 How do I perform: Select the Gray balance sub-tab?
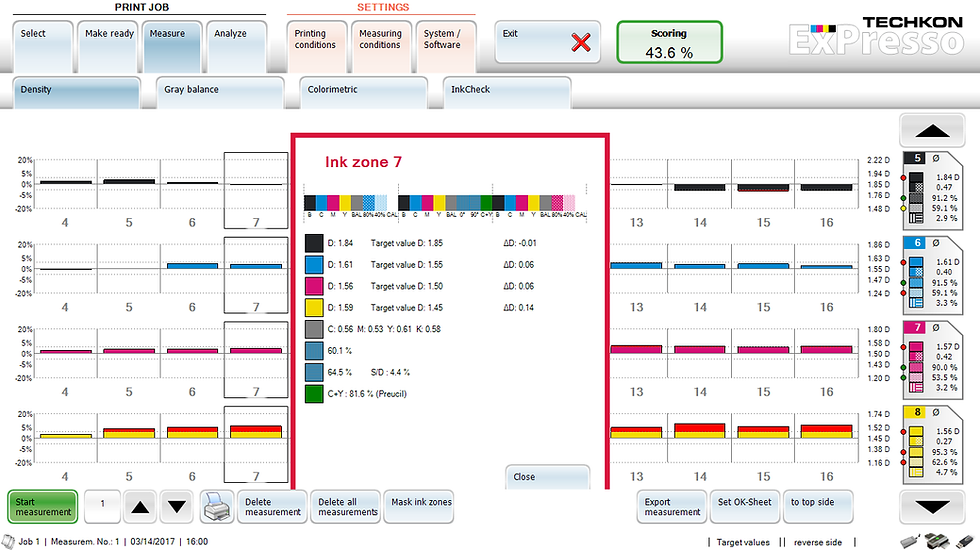pos(220,92)
